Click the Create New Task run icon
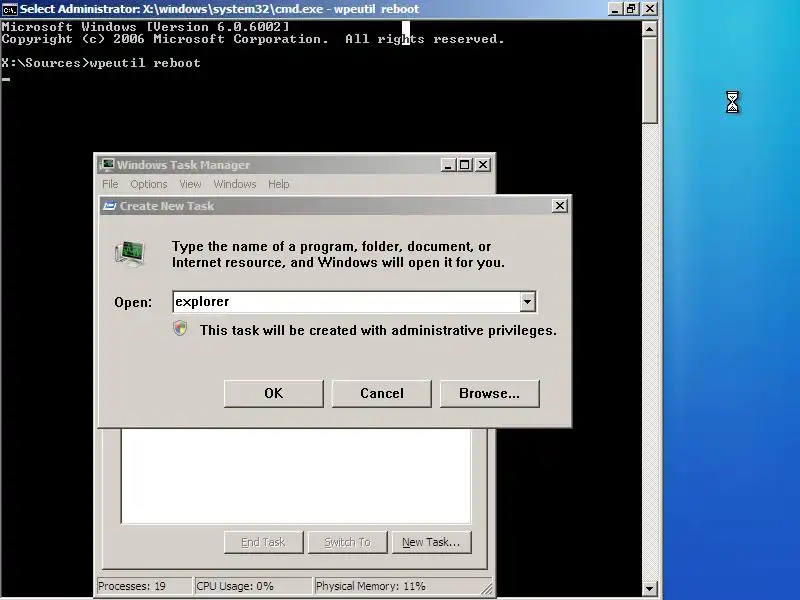This screenshot has height=600, width=800. pyautogui.click(x=109, y=206)
